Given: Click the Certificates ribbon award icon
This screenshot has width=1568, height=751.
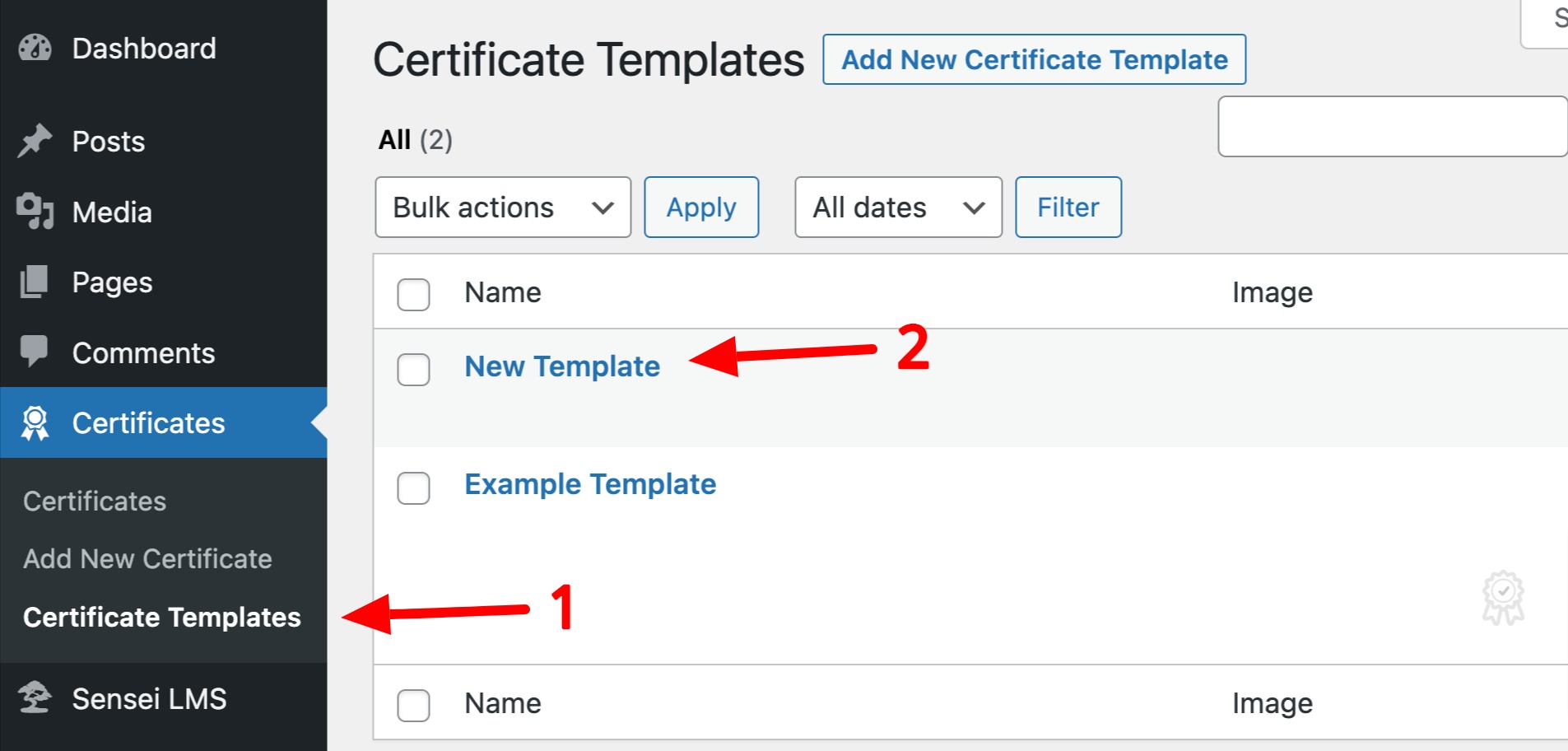Looking at the screenshot, I should click(x=35, y=423).
